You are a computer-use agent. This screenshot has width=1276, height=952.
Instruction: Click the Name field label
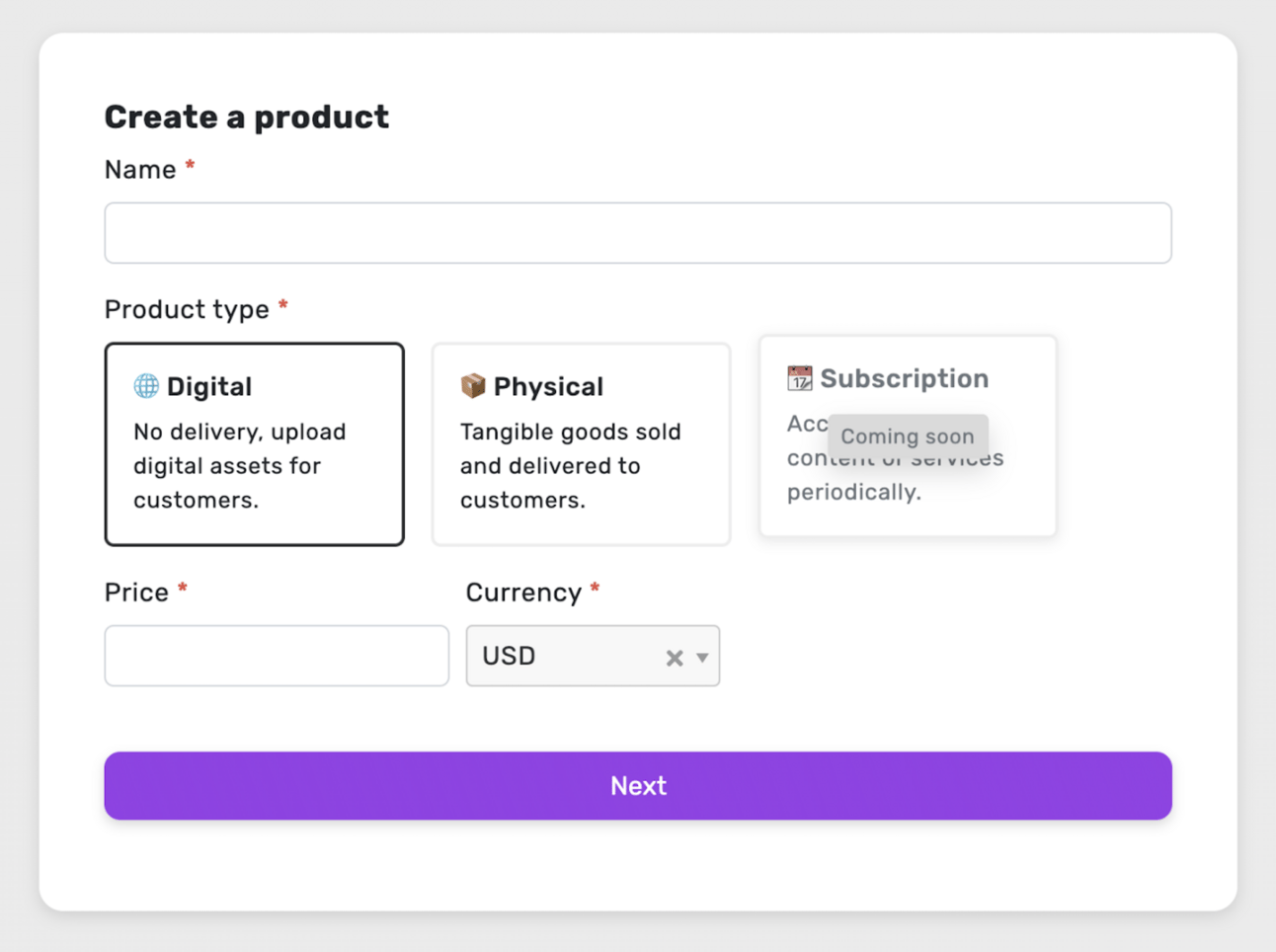(x=140, y=170)
